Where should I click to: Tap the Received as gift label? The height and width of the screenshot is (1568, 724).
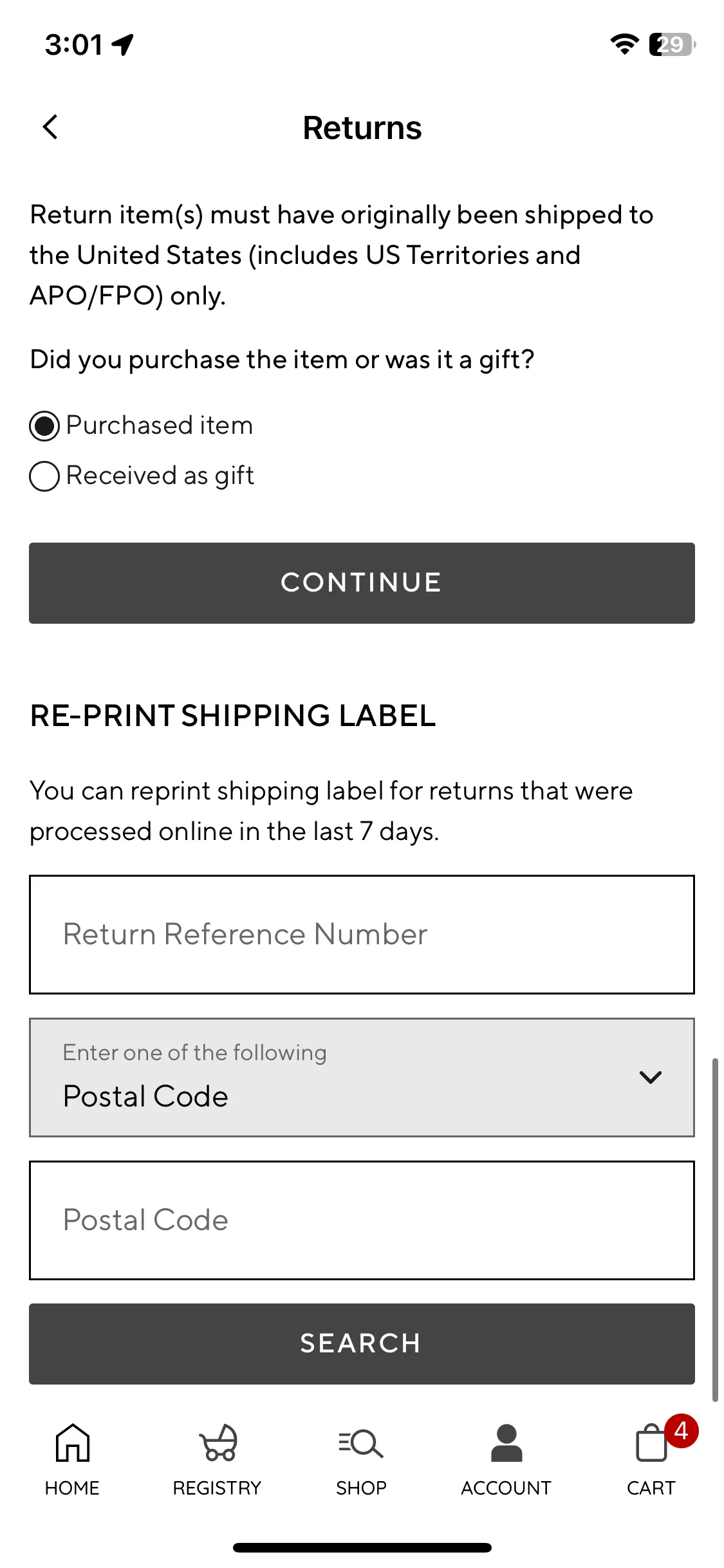(160, 476)
